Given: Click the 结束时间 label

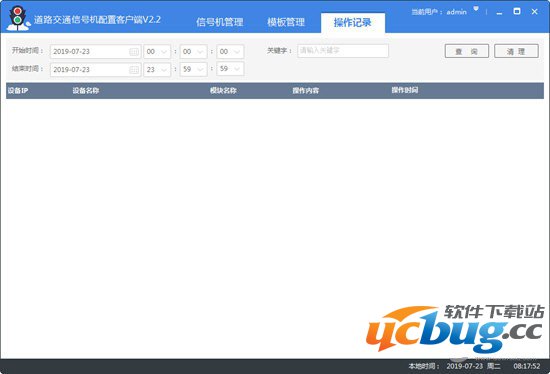Looking at the screenshot, I should 27,68.
